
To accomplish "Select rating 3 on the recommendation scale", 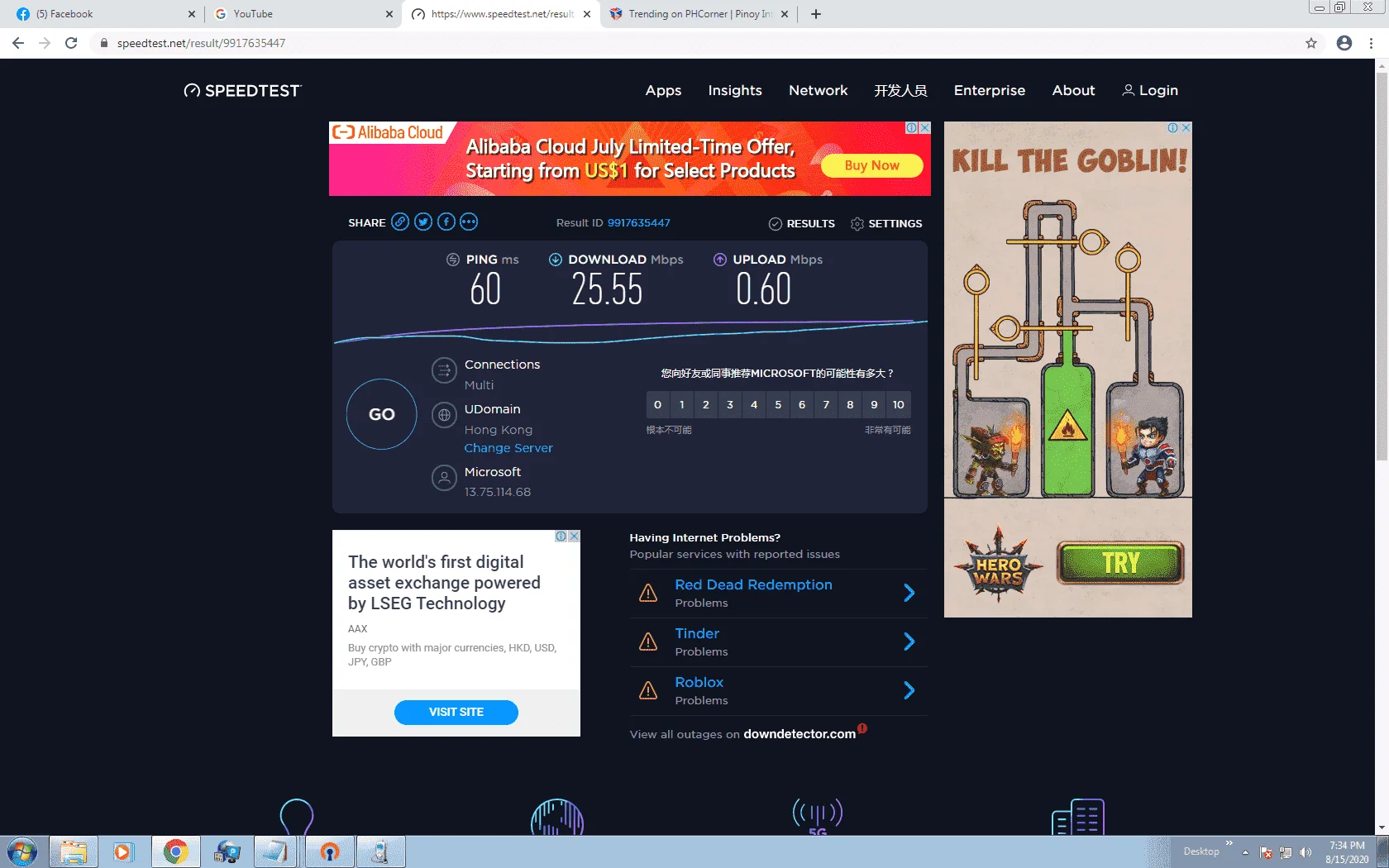I will click(x=730, y=404).
